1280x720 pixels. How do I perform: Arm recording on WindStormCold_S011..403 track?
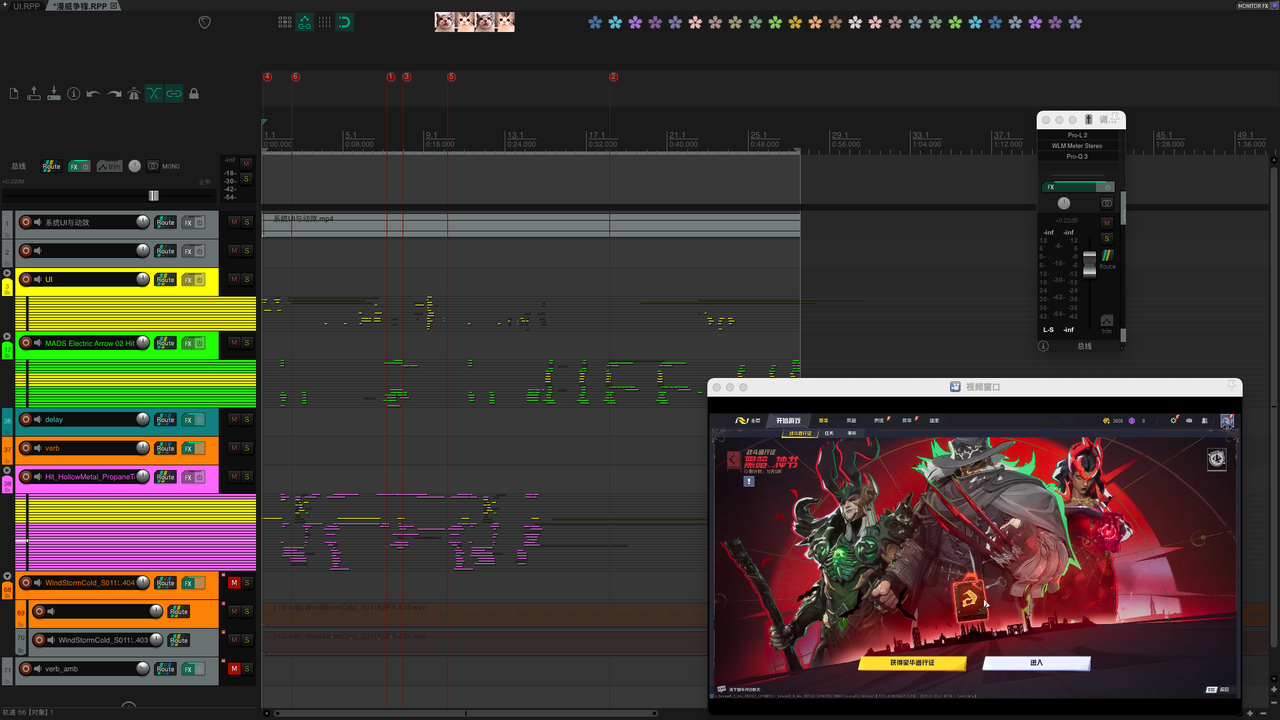[x=39, y=640]
